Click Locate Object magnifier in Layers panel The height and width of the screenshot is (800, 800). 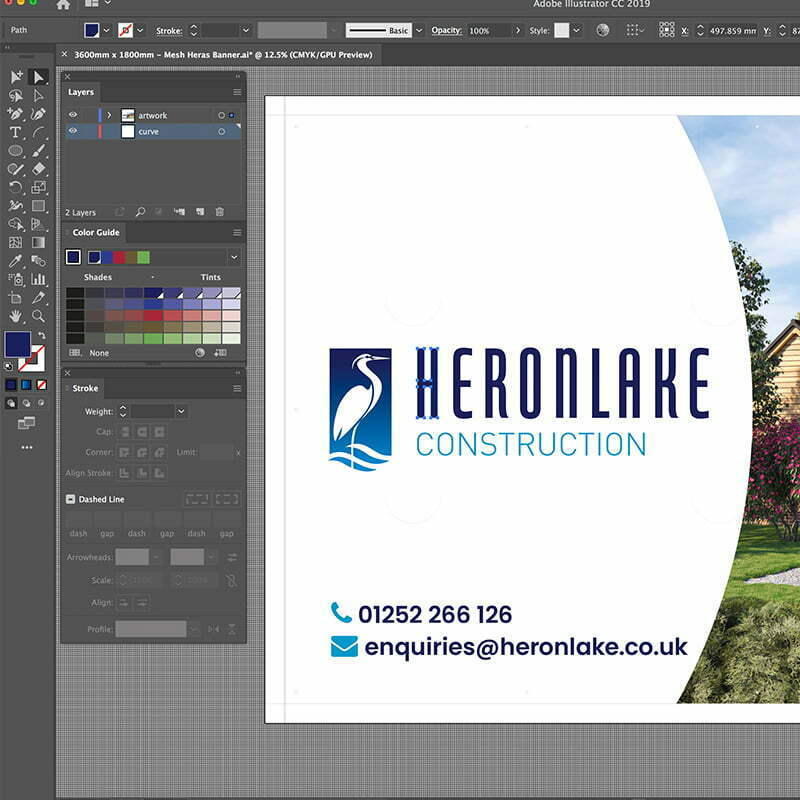140,212
